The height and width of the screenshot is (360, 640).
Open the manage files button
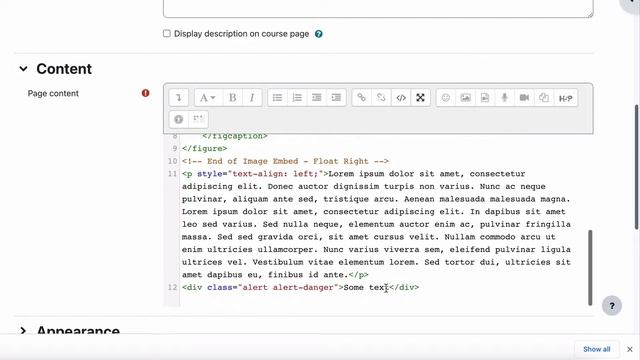(544, 98)
